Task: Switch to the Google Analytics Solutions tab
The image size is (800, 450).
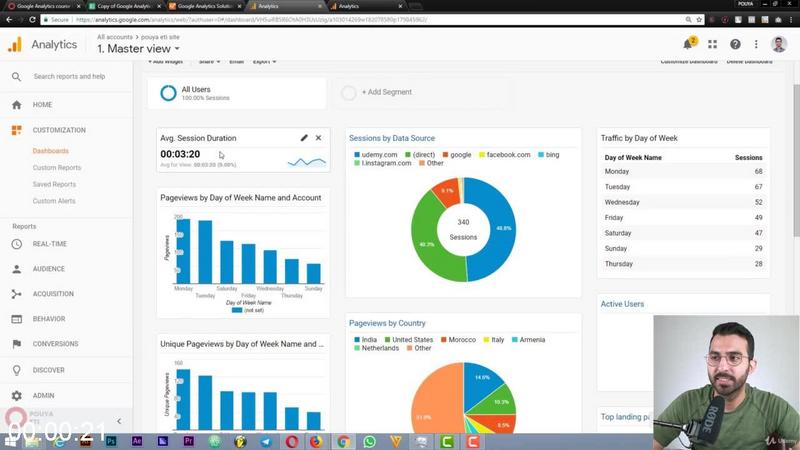Action: tap(205, 6)
